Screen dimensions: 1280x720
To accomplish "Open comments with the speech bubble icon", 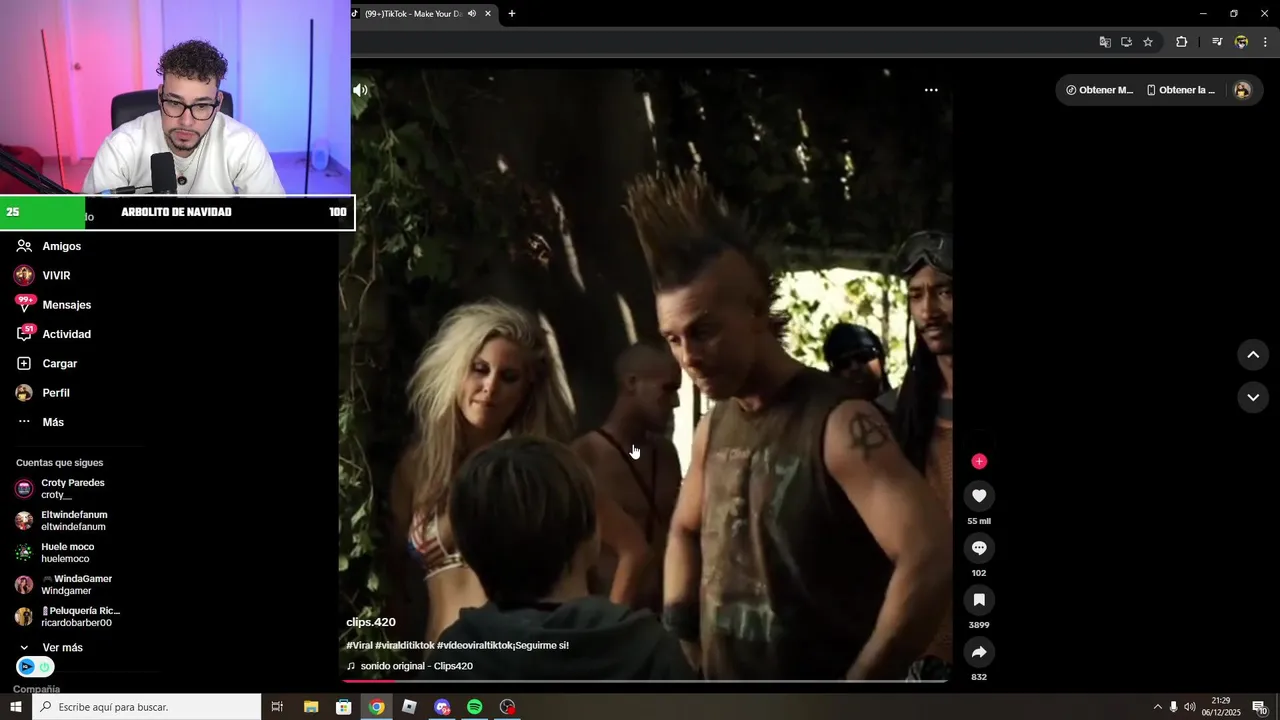I will pyautogui.click(x=979, y=547).
